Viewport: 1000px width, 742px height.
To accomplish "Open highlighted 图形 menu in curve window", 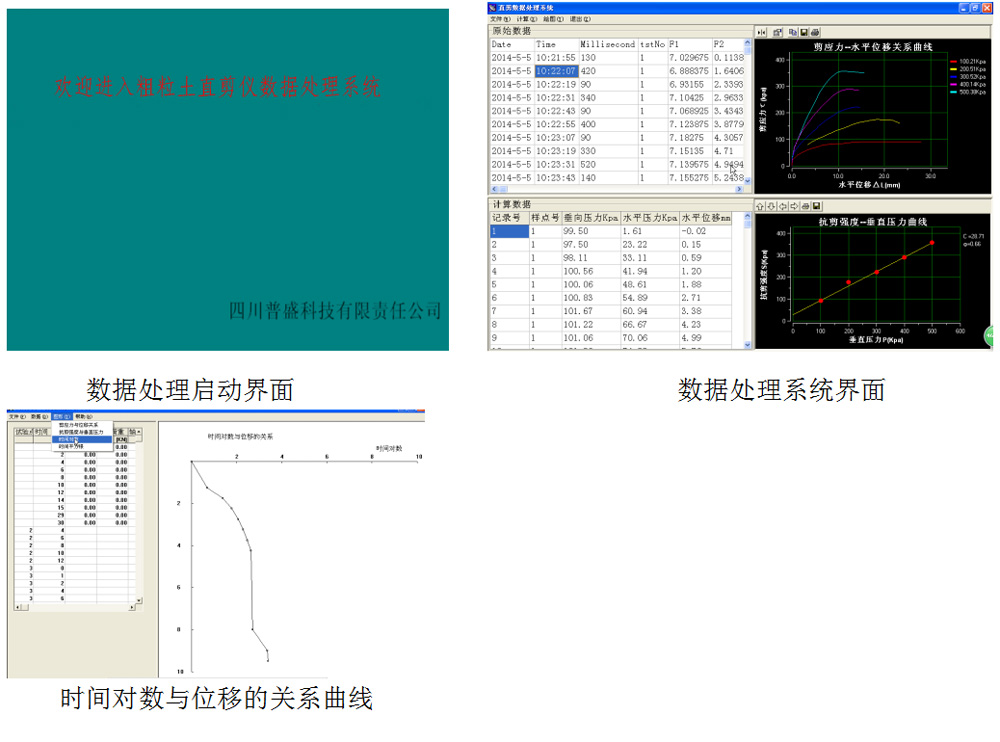I will [x=61, y=417].
